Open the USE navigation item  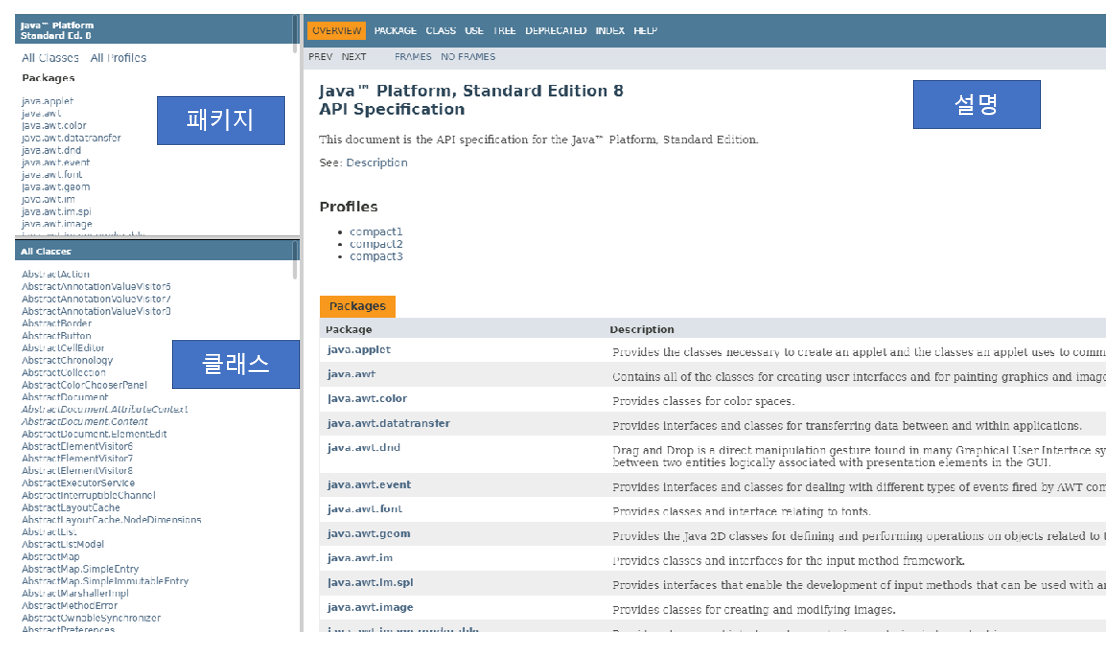(474, 30)
